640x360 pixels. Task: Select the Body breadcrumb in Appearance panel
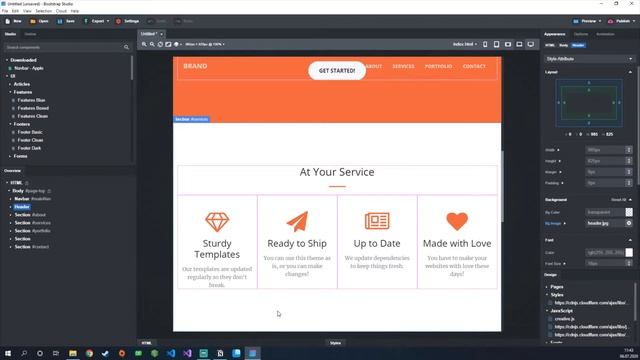point(563,45)
